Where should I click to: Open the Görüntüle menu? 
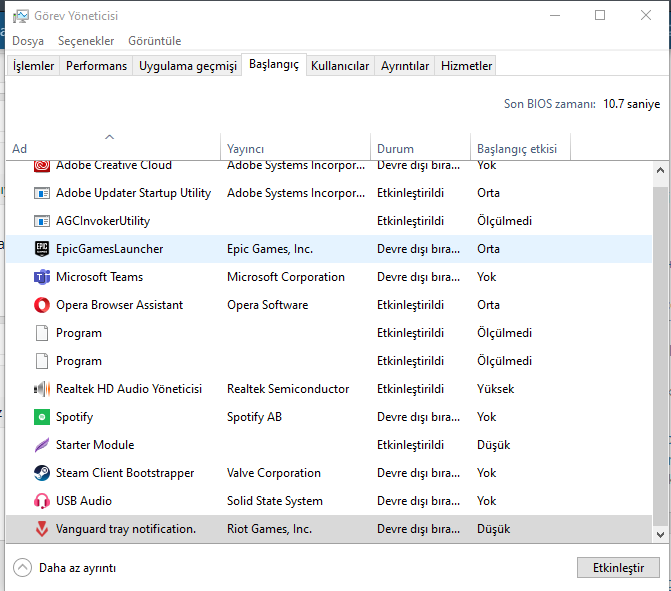154,41
